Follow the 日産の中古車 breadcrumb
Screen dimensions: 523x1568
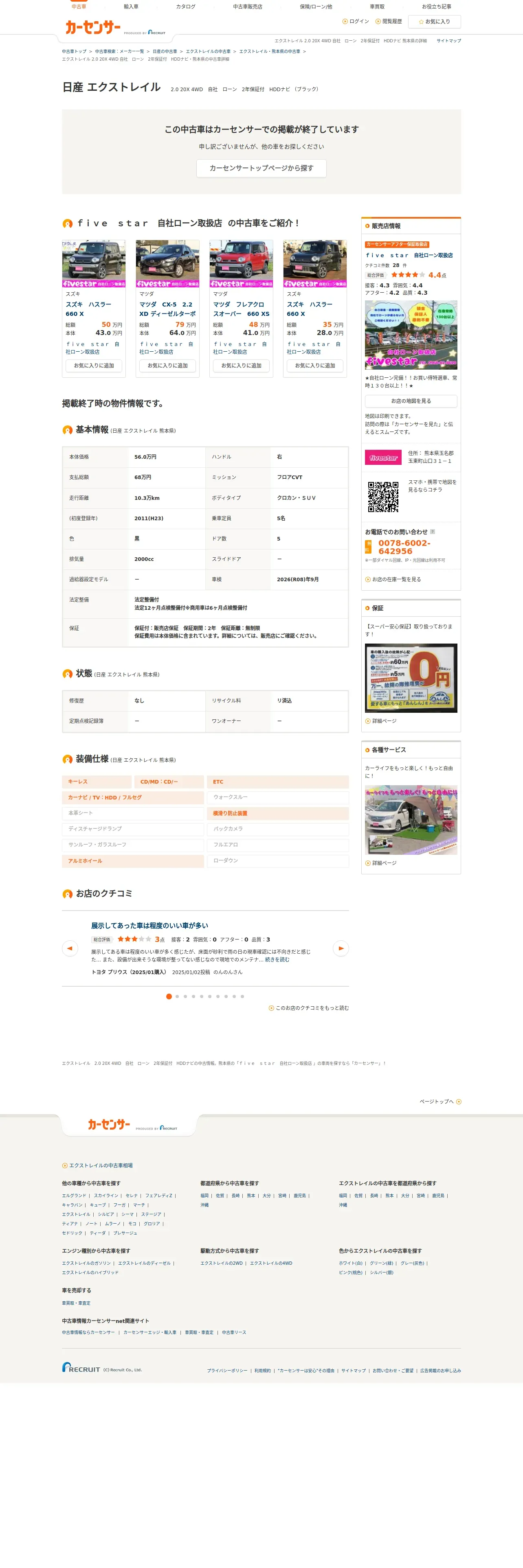pos(165,52)
